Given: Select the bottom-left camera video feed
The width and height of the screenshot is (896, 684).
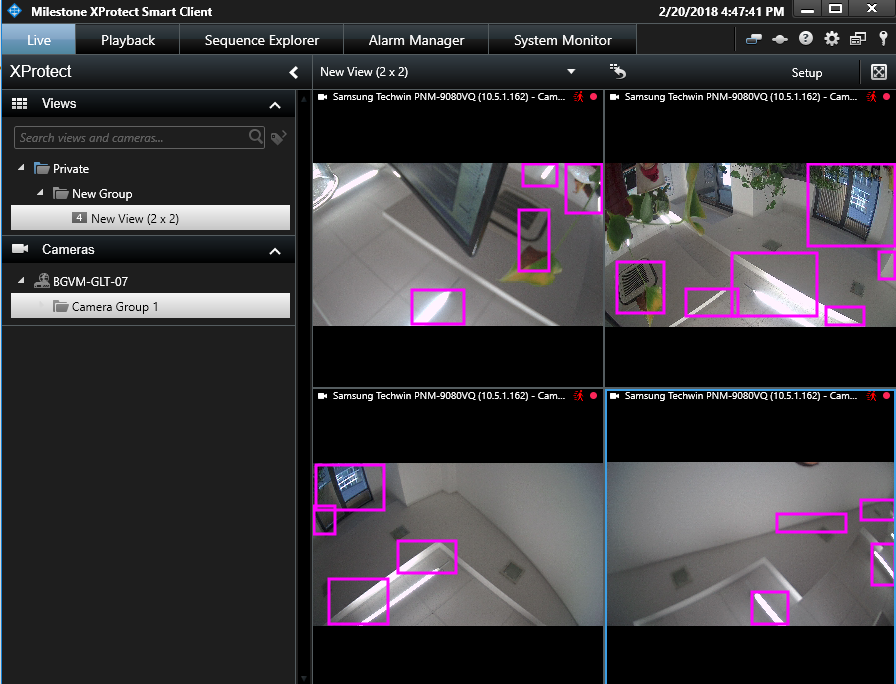Looking at the screenshot, I should tap(458, 544).
